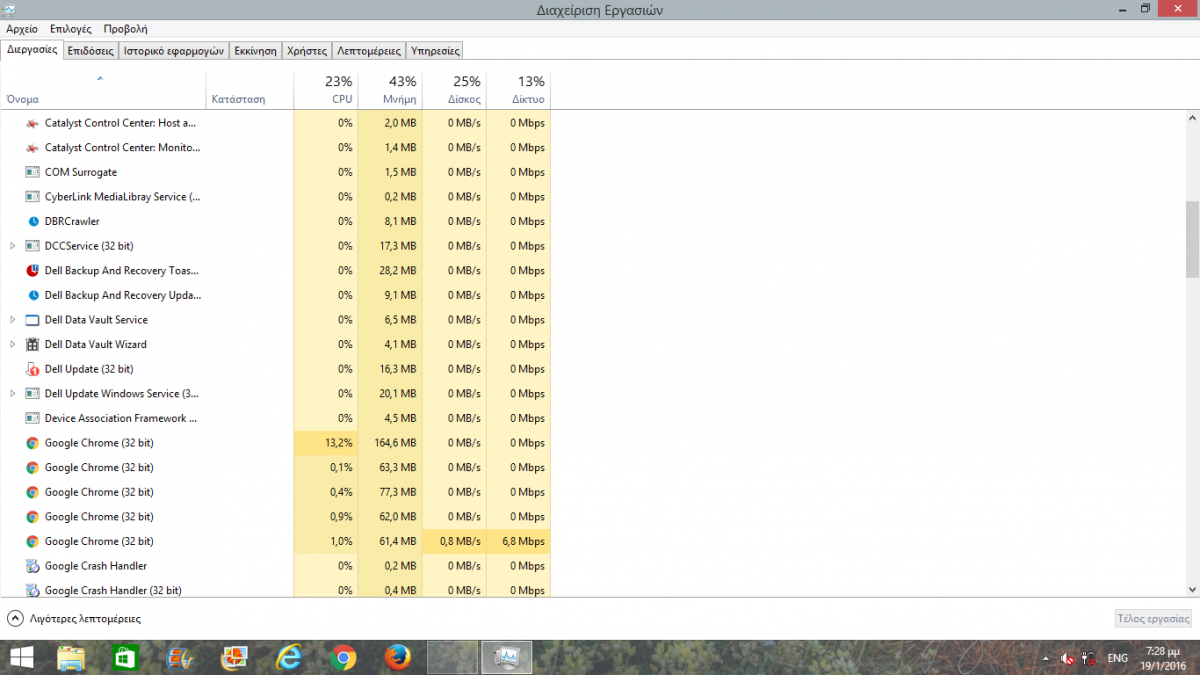Click the COM Surrogate process icon
Image resolution: width=1200 pixels, height=675 pixels.
(x=32, y=172)
